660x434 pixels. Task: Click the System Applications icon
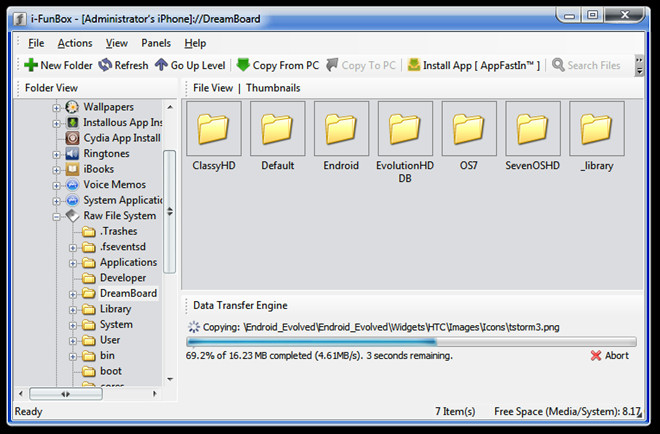point(72,200)
